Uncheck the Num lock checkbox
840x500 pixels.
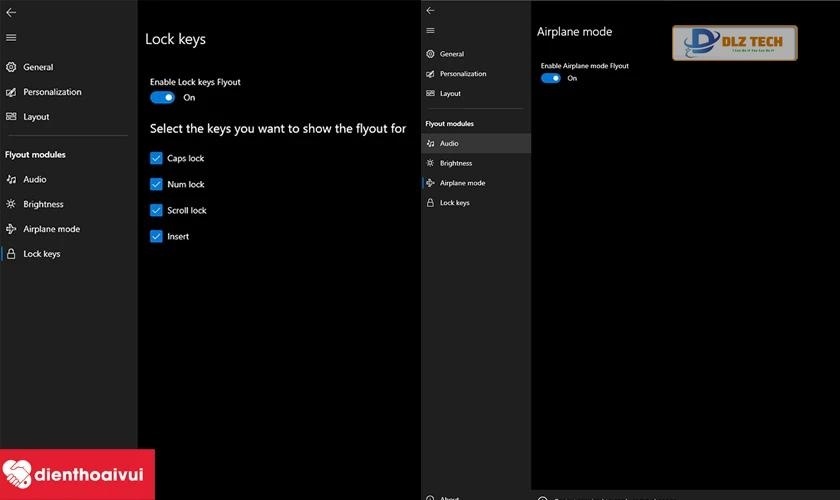pyautogui.click(x=156, y=184)
